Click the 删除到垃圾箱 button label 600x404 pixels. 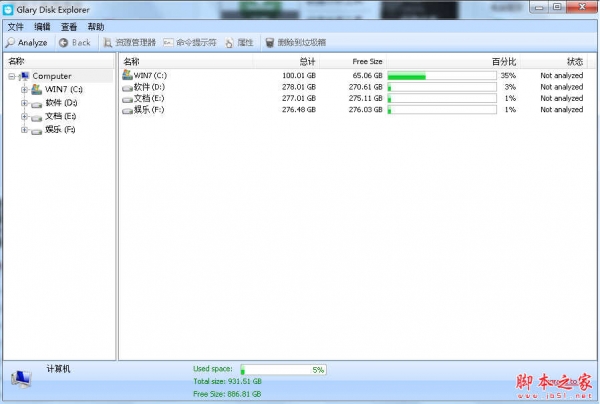[x=302, y=42]
